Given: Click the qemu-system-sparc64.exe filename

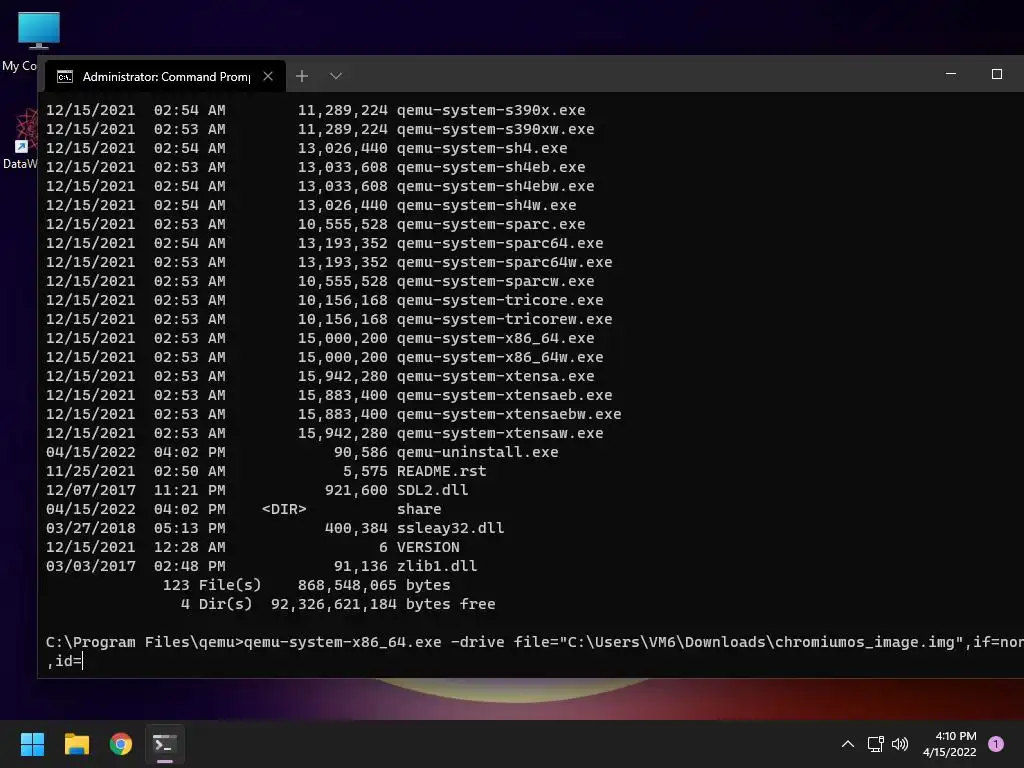Looking at the screenshot, I should 500,243.
